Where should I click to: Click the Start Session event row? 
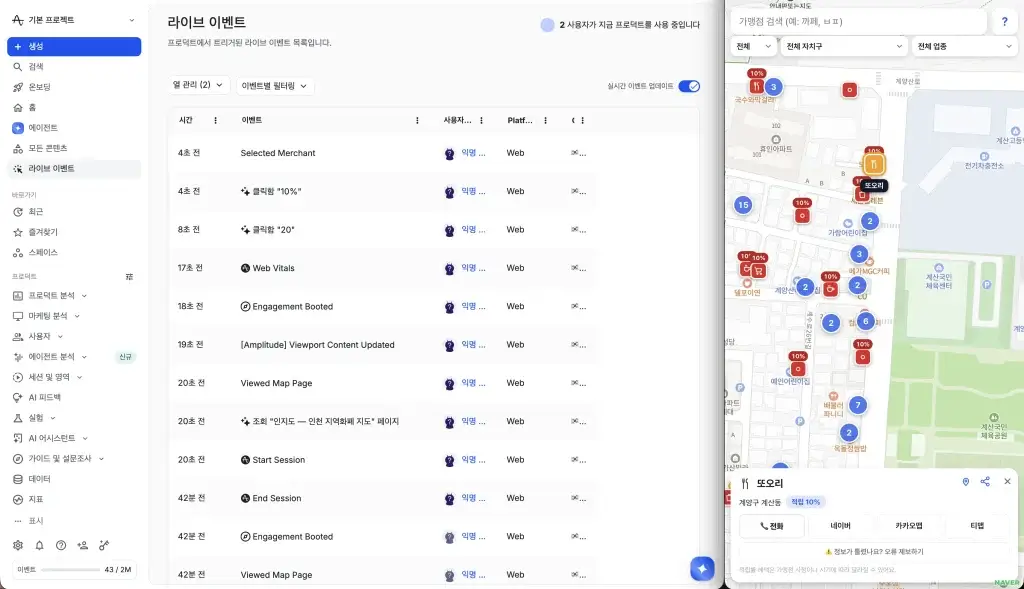381,460
